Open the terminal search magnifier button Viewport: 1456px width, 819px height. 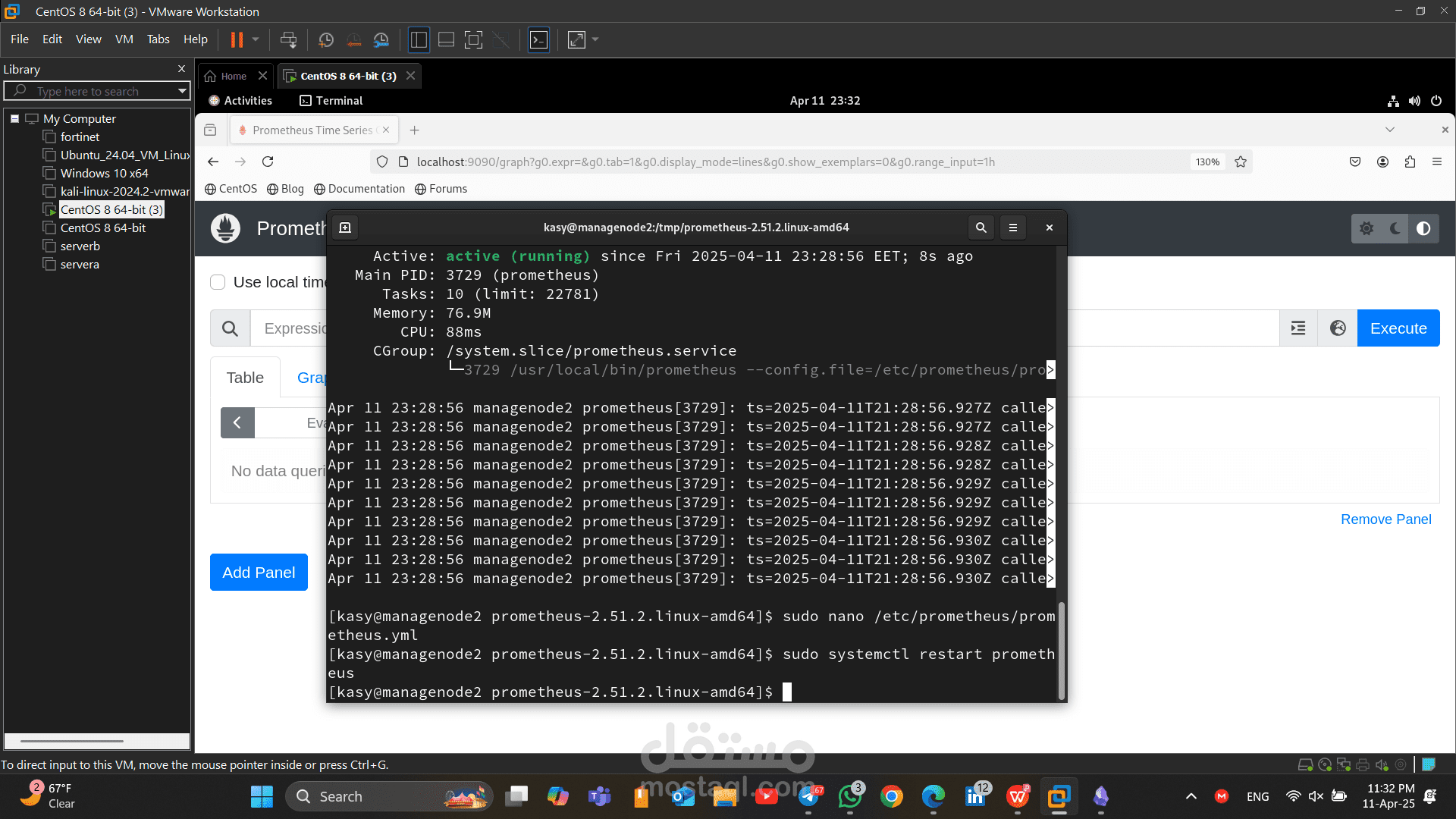coord(981,227)
